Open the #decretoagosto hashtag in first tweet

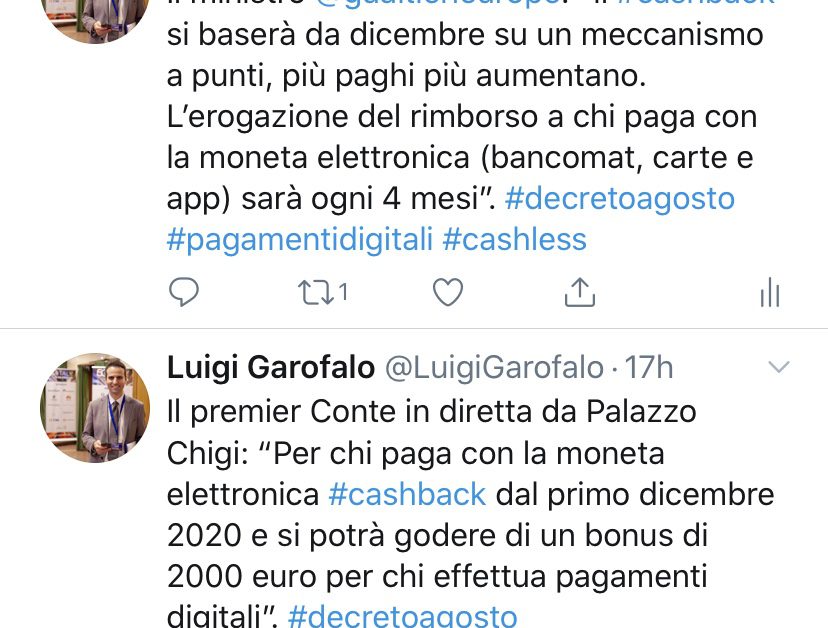pyautogui.click(x=620, y=199)
